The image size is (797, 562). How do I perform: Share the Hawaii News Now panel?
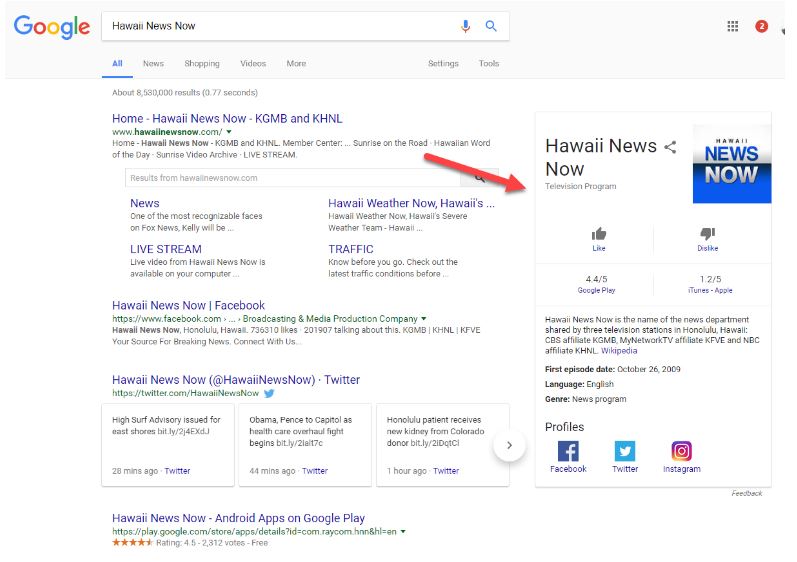(670, 147)
